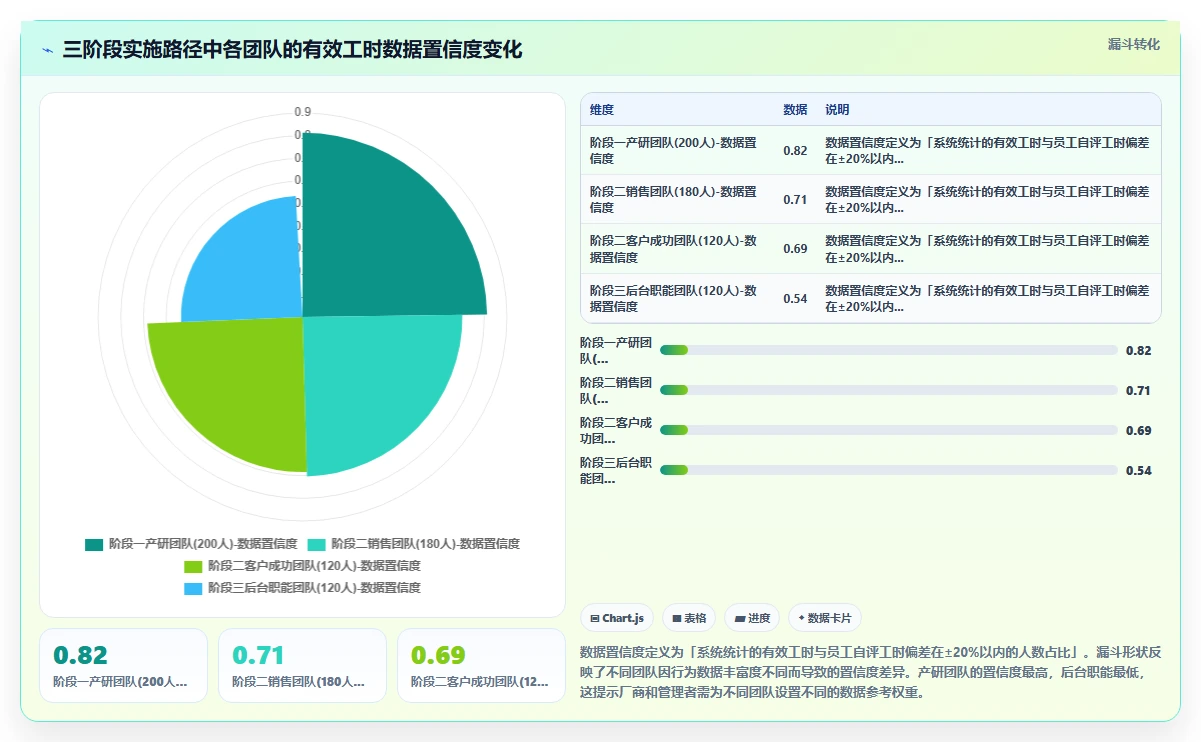Screen dimensions: 1201x742
Task: Click the progress bar for 阶段二客户成功团队
Action: coord(889,430)
